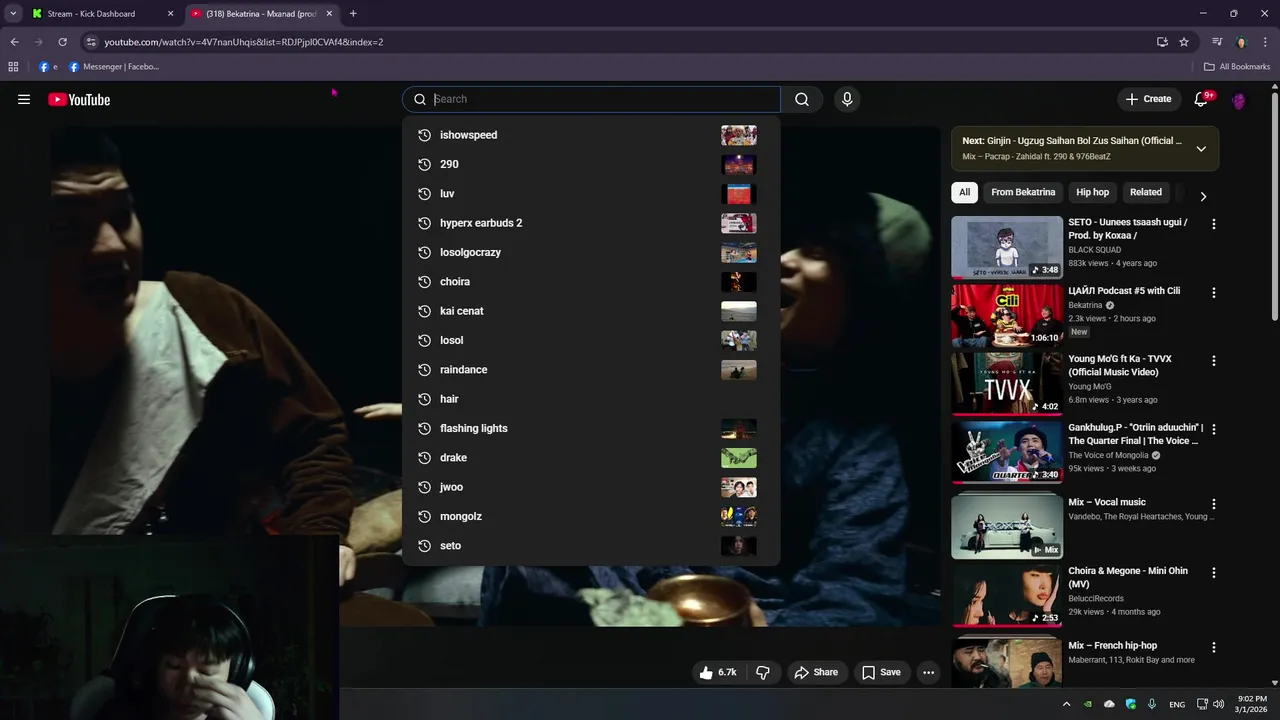Open a new browser tab
This screenshot has height=720, width=1280.
pos(353,14)
